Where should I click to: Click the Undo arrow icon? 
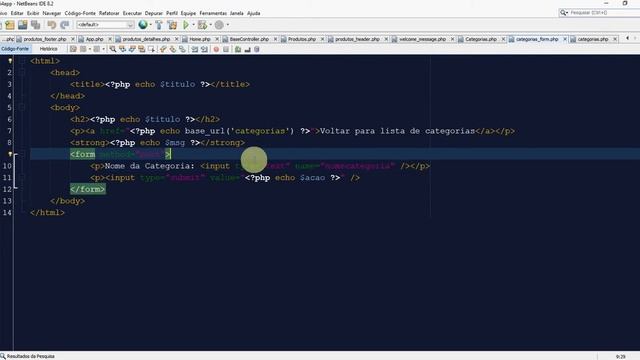51,25
